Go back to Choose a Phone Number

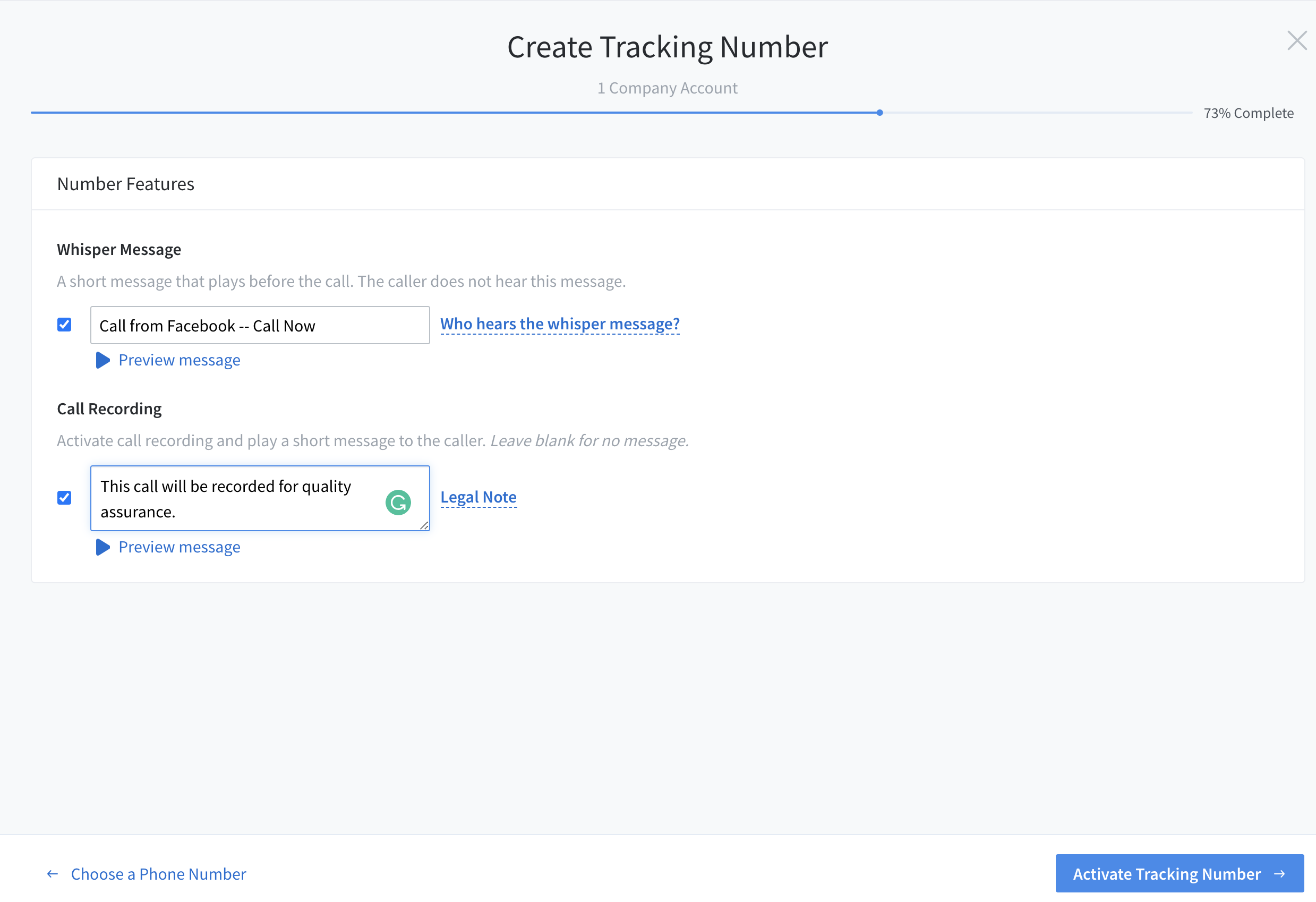click(x=159, y=874)
